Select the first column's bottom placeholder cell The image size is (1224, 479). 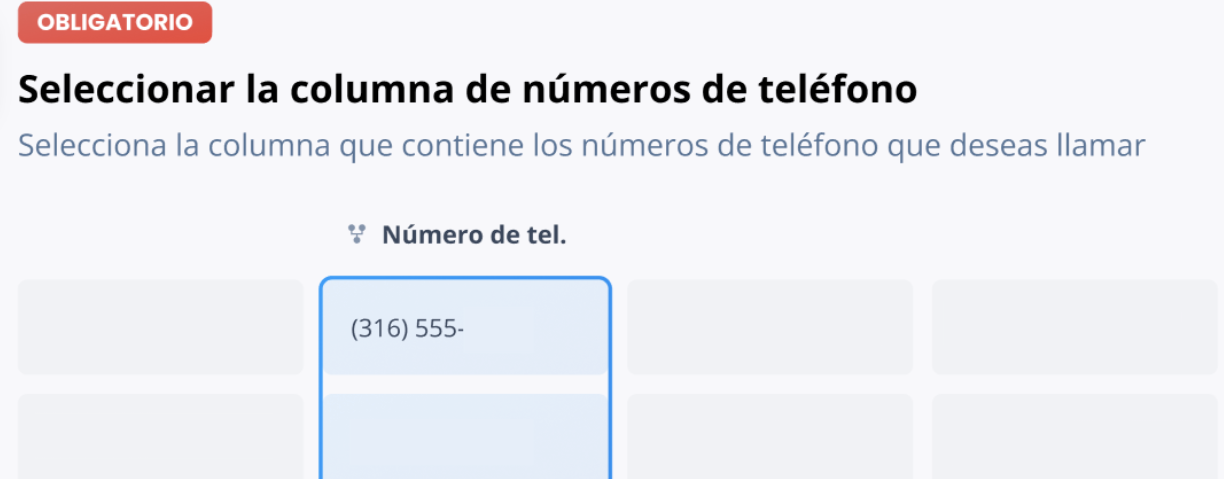point(160,436)
